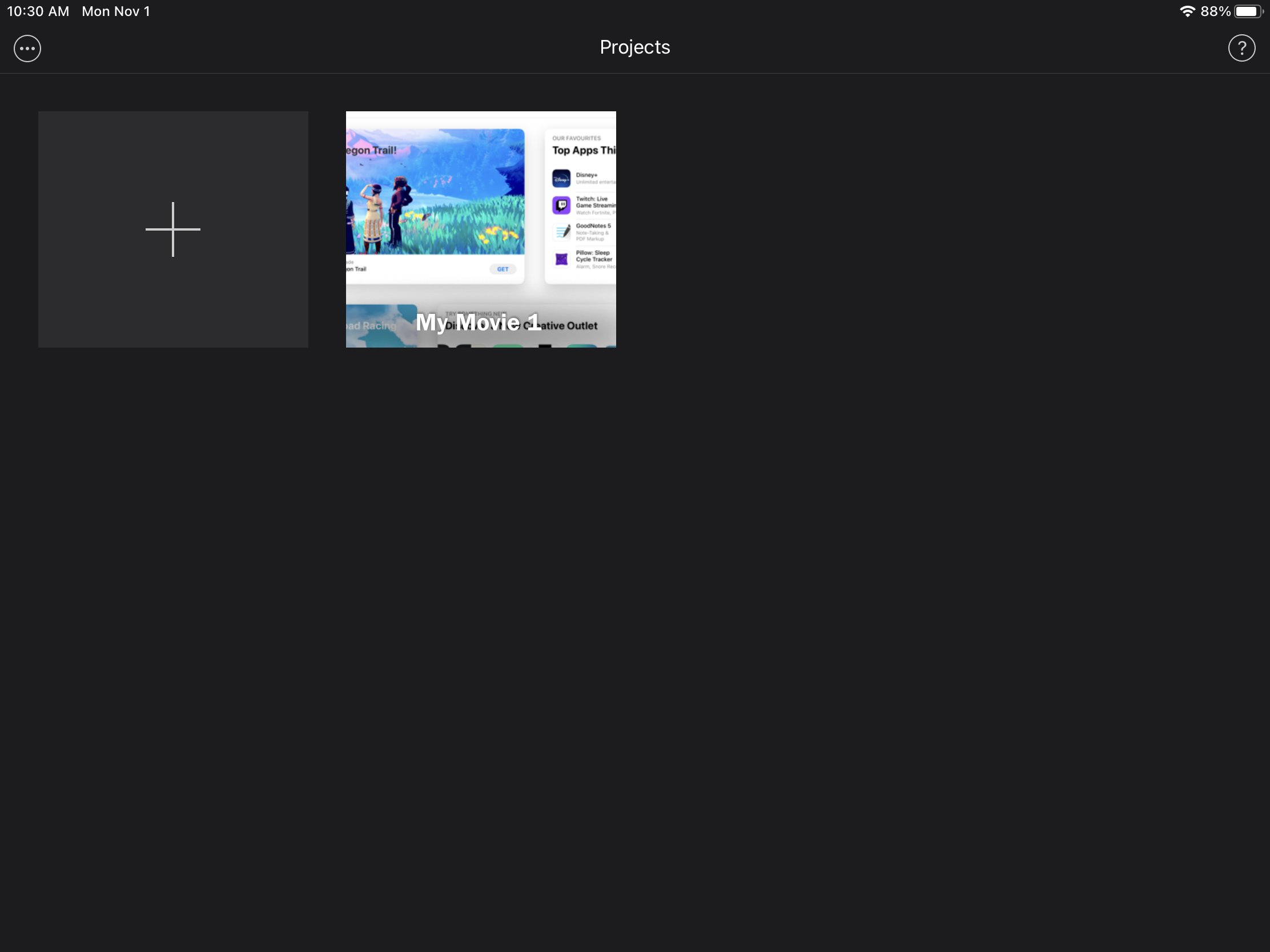The image size is (1270, 952).
Task: Tap the Wi-Fi status icon
Action: coord(1186,11)
